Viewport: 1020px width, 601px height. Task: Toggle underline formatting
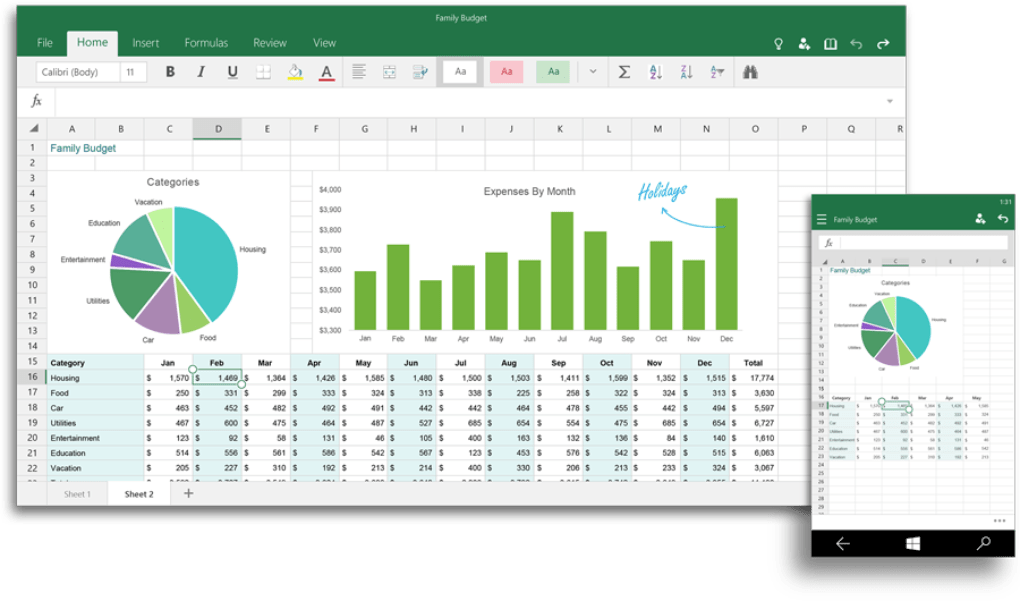click(230, 71)
